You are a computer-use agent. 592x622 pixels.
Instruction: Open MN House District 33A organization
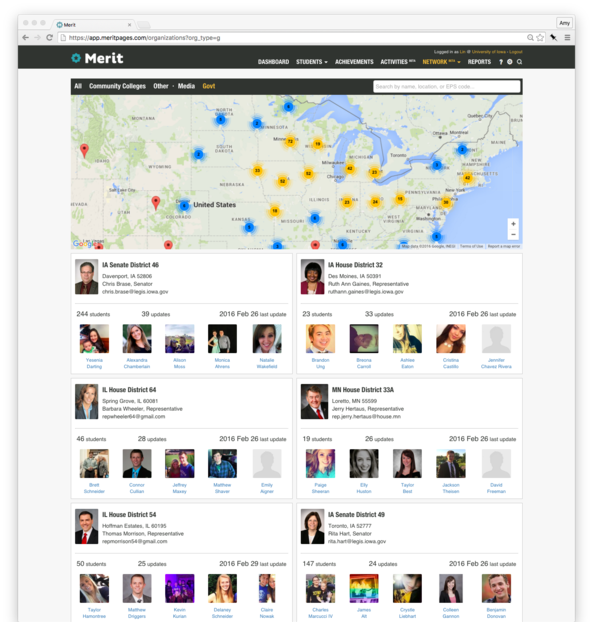(x=363, y=390)
